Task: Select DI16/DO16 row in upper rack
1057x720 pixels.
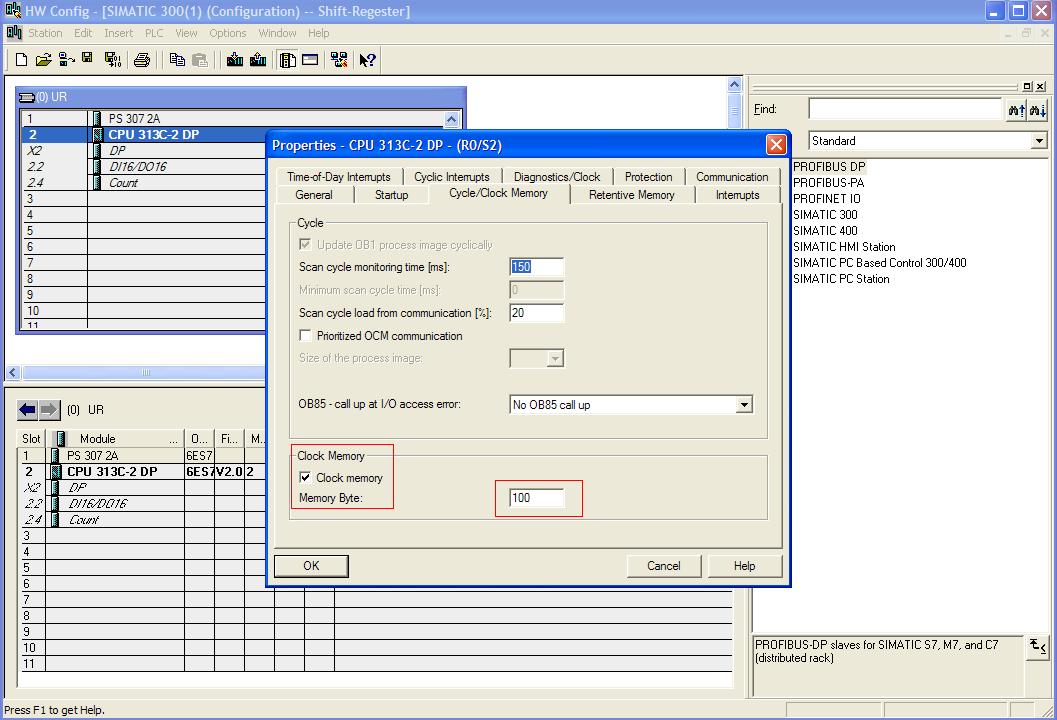Action: pos(138,167)
